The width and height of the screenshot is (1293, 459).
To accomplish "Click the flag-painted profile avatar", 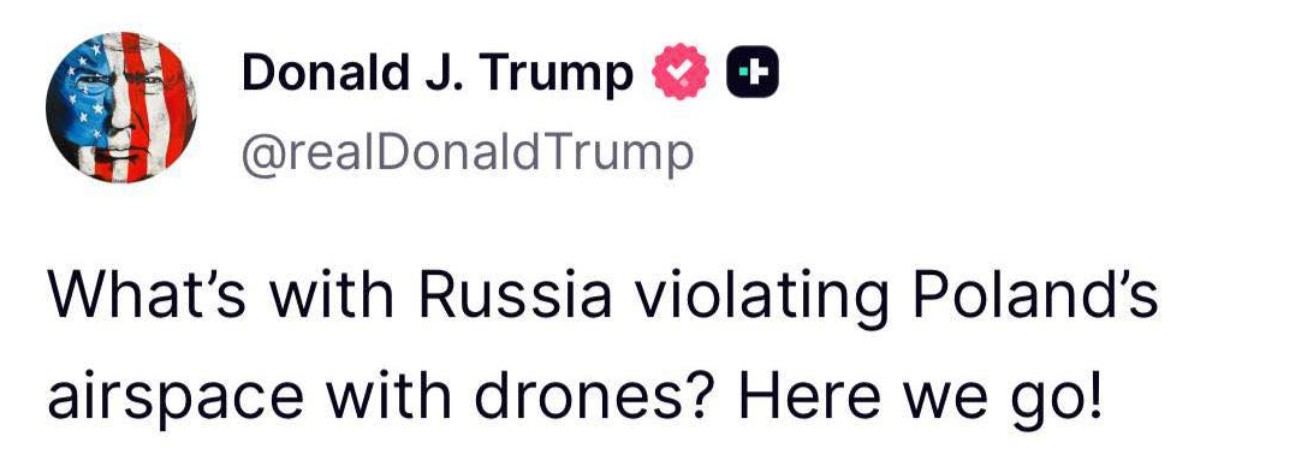I will [x=121, y=107].
